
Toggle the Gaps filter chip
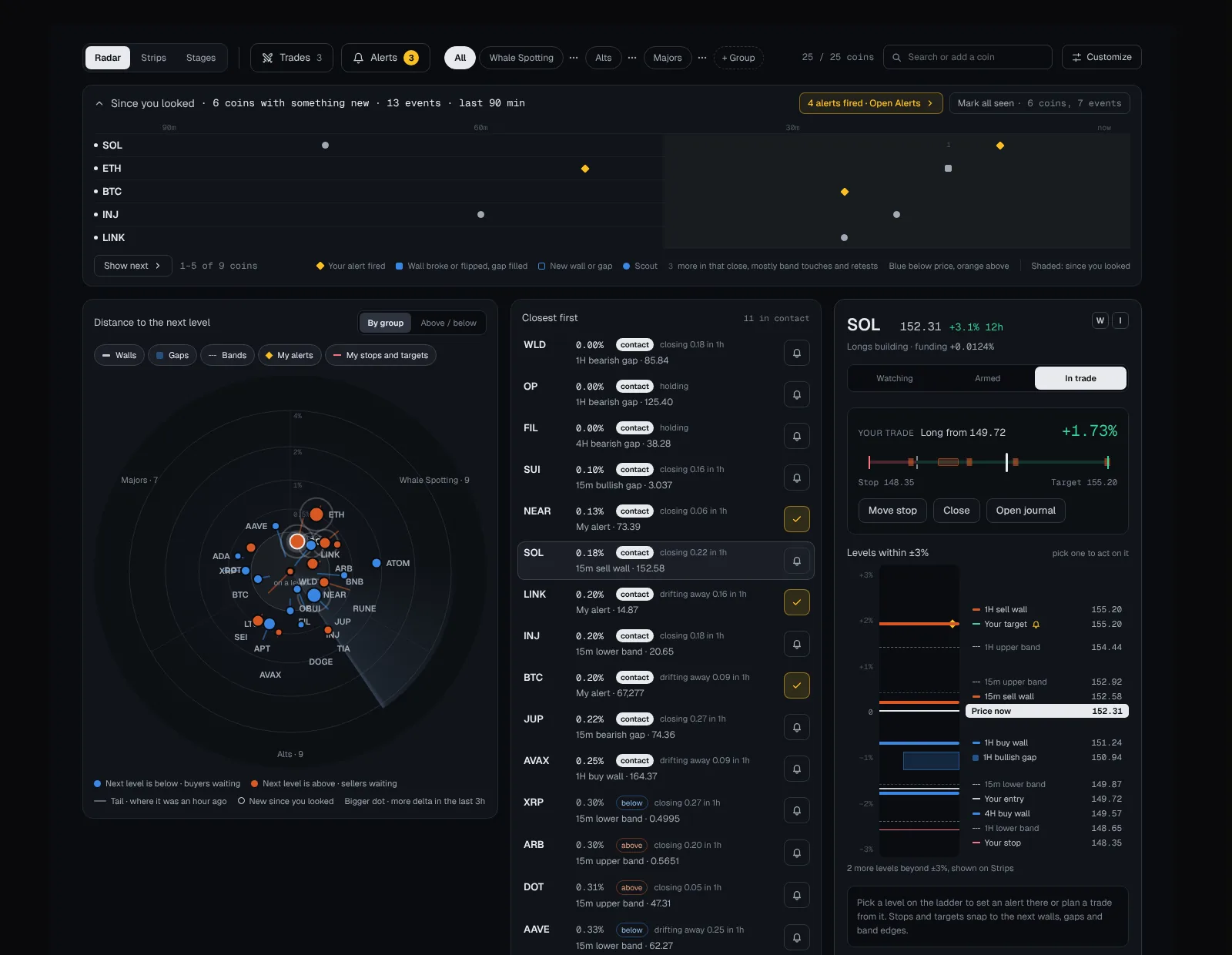point(172,355)
